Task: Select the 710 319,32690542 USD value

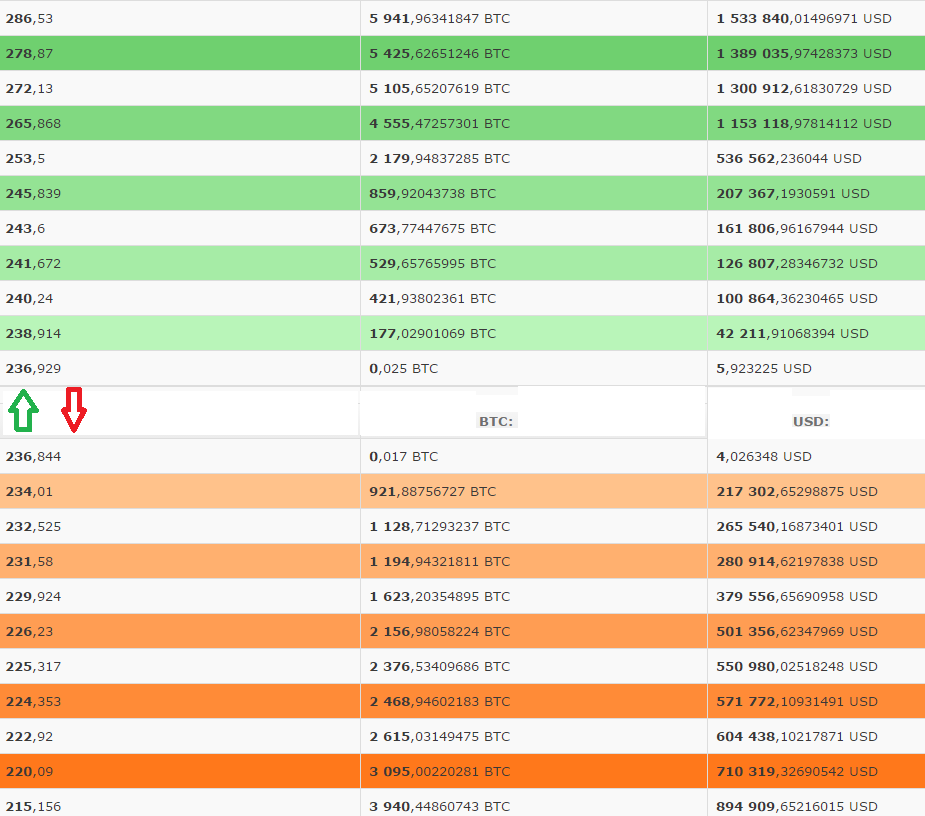Action: point(797,771)
